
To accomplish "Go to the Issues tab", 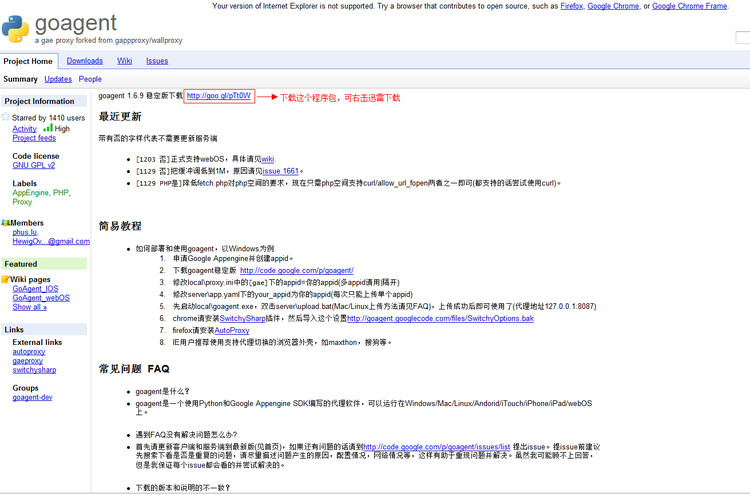I will point(157,61).
